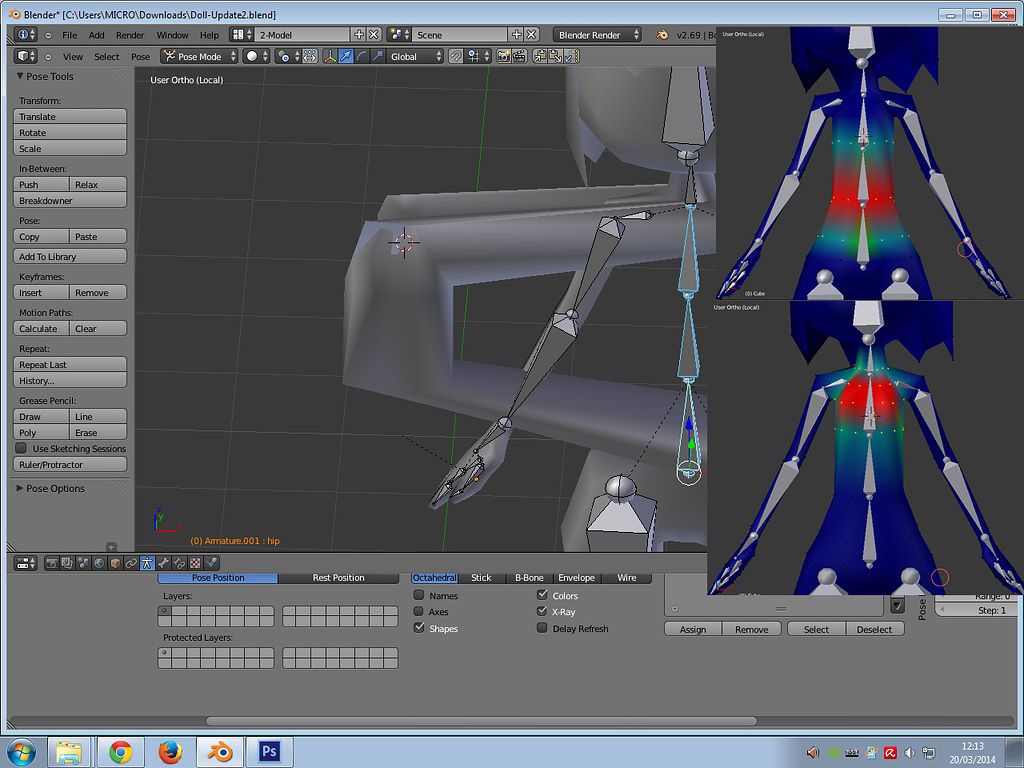Viewport: 1024px width, 768px height.
Task: Click OpenGL render animation clapper icon
Action: click(x=519, y=56)
